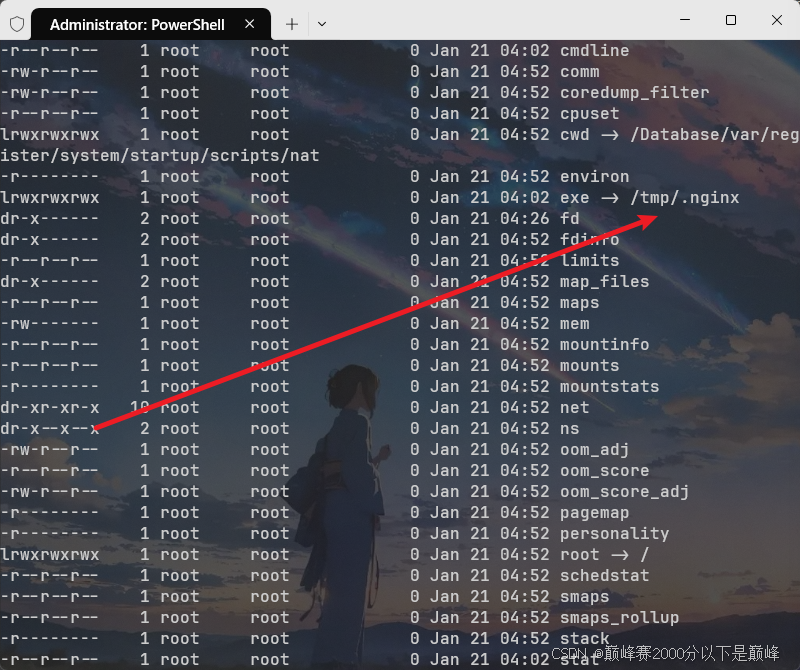Maximize the terminal window
The image size is (800, 670).
[x=731, y=20]
